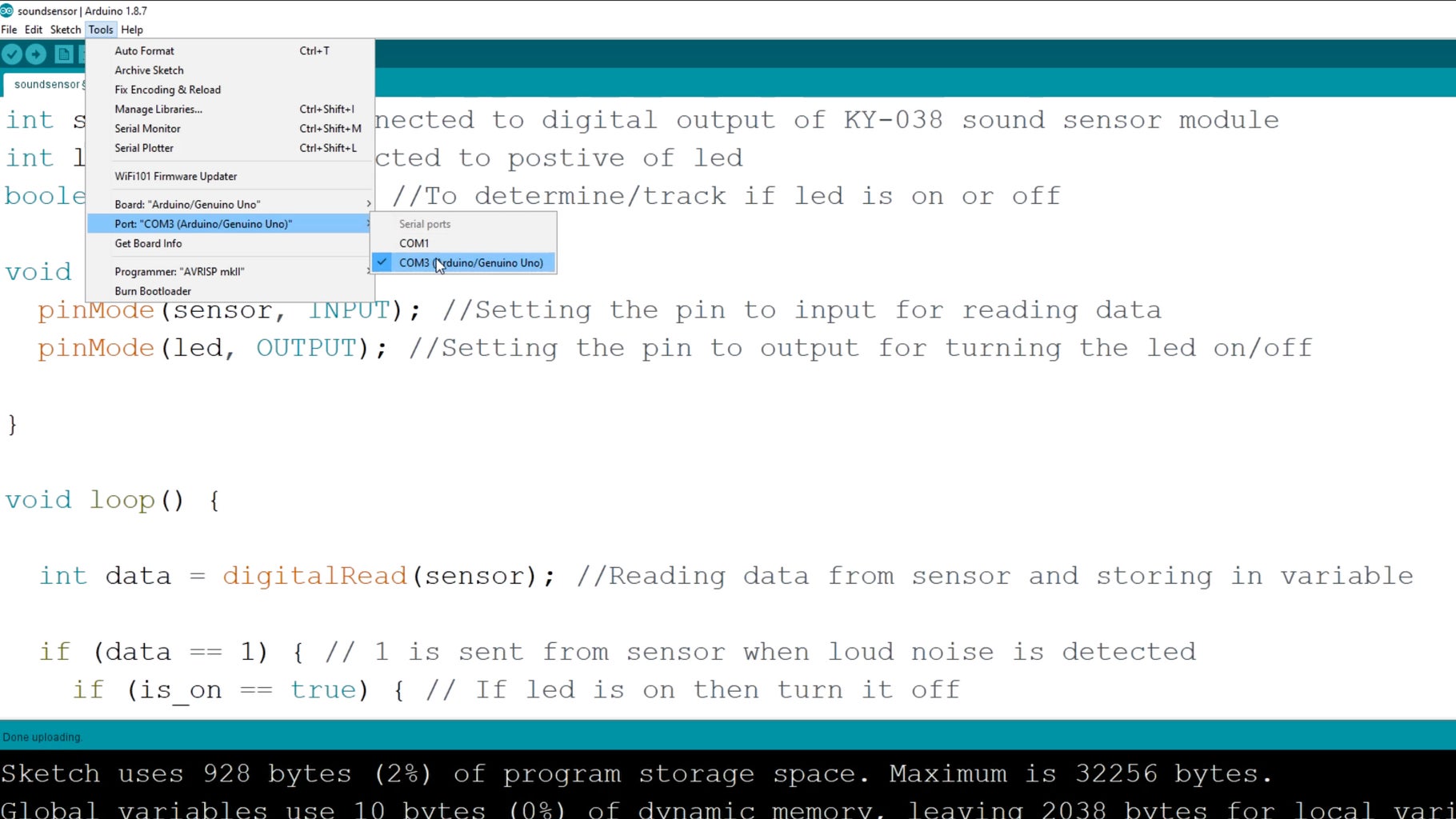Open Manage Libraries from the menu
1456x819 pixels.
(230, 109)
